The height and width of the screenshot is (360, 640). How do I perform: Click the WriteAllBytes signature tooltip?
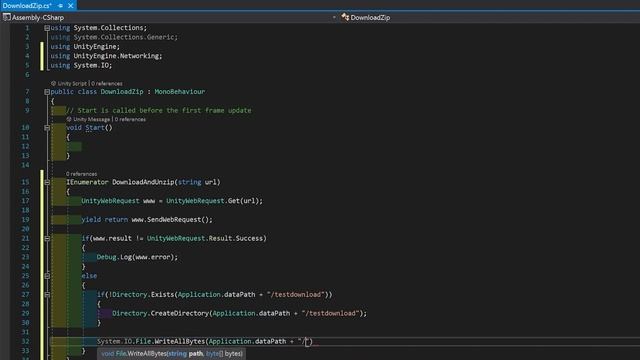coord(171,354)
